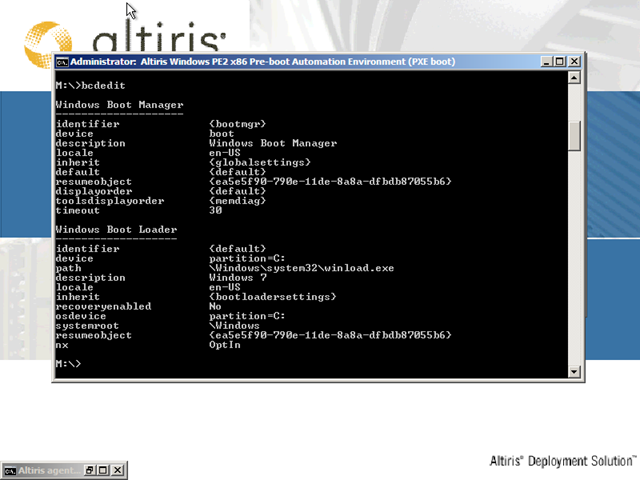Close the Administrator command prompt window
The width and height of the screenshot is (640, 480).
[574, 62]
